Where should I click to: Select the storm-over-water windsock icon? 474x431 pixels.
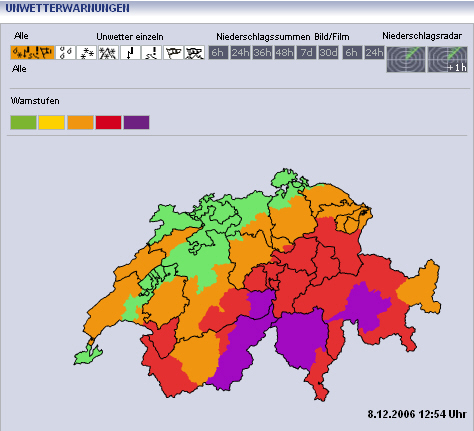coord(195,53)
